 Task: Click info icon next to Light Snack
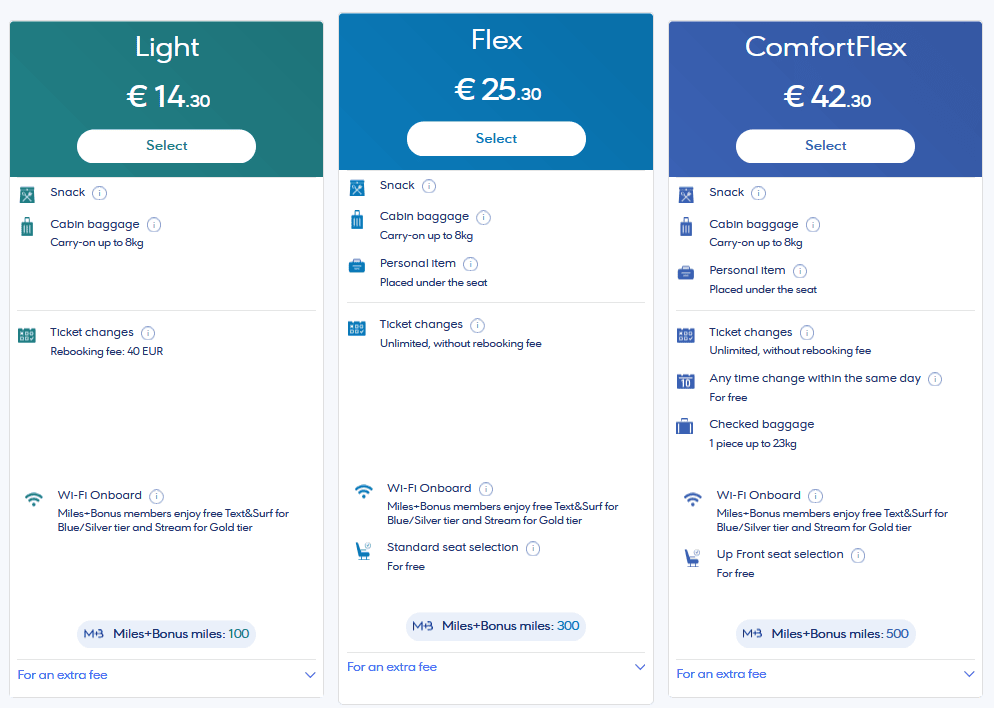pyautogui.click(x=100, y=193)
